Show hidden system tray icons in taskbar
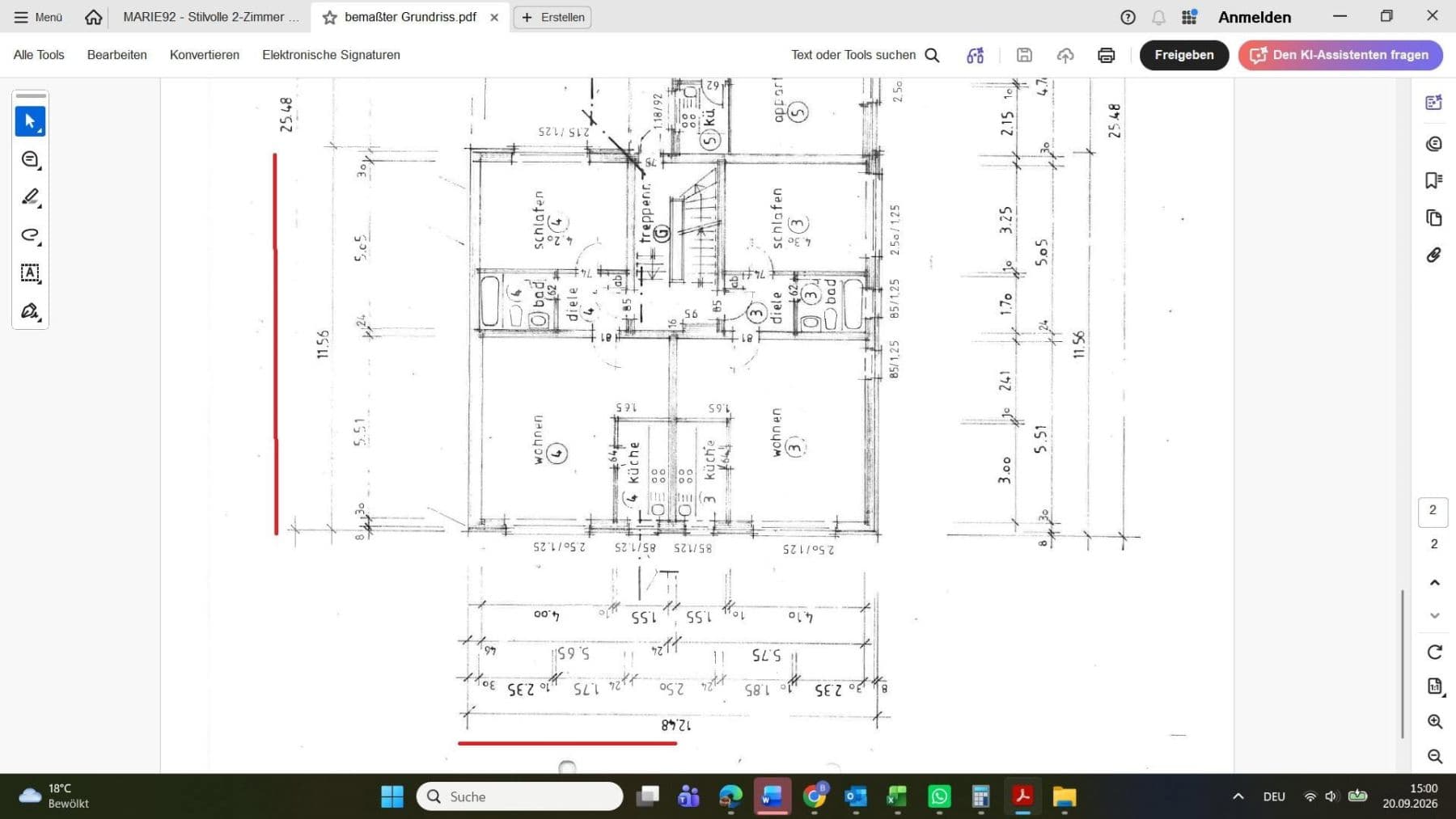1456x819 pixels. click(x=1238, y=796)
